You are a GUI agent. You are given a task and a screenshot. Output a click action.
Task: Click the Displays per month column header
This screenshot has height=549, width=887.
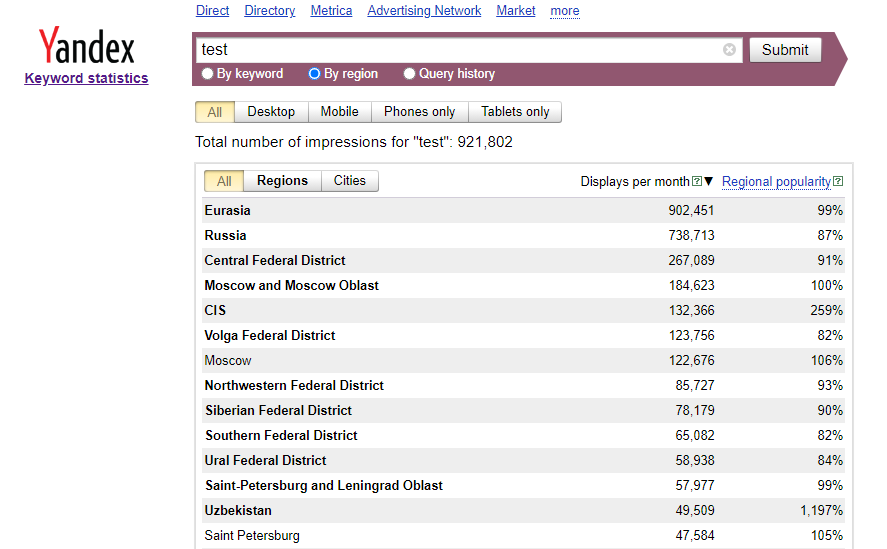(x=635, y=182)
